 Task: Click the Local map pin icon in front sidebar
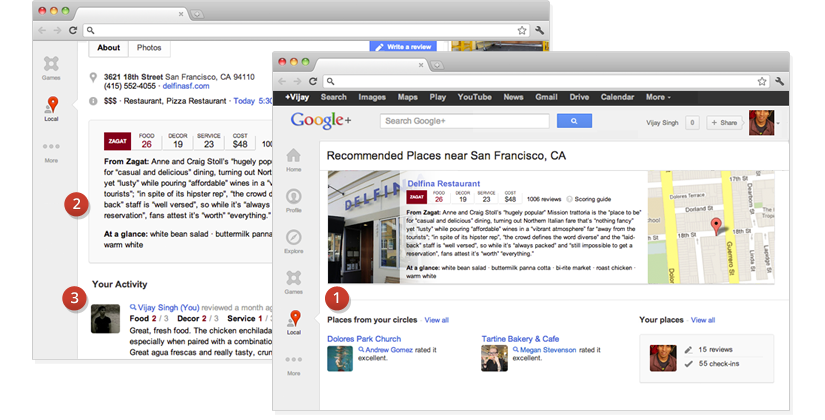click(293, 320)
